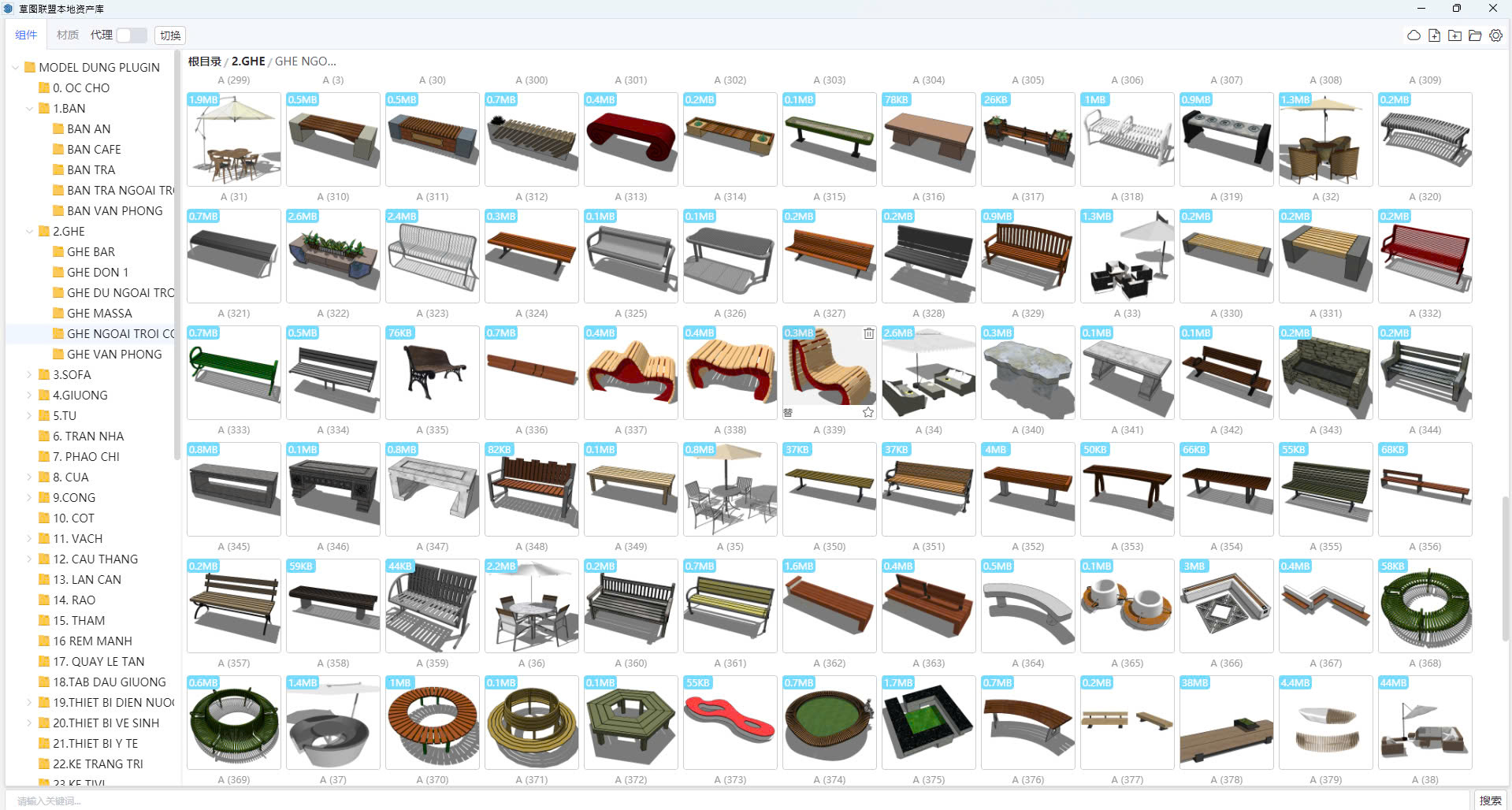Viewport: 1512px width, 810px height.
Task: Toggle the 代理 proxy switch
Action: [x=131, y=35]
